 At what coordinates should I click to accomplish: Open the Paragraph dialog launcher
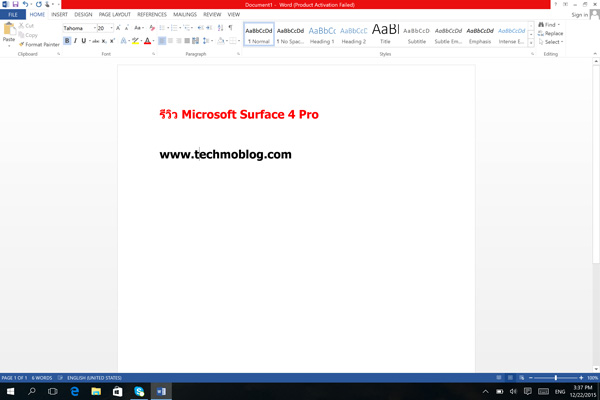[238, 54]
